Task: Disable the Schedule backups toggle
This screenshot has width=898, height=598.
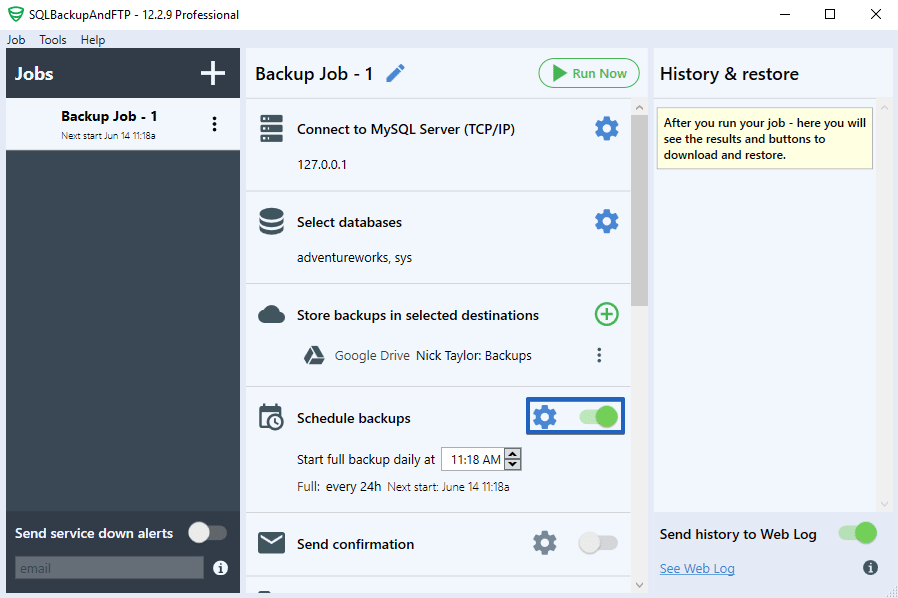Action: pyautogui.click(x=598, y=416)
